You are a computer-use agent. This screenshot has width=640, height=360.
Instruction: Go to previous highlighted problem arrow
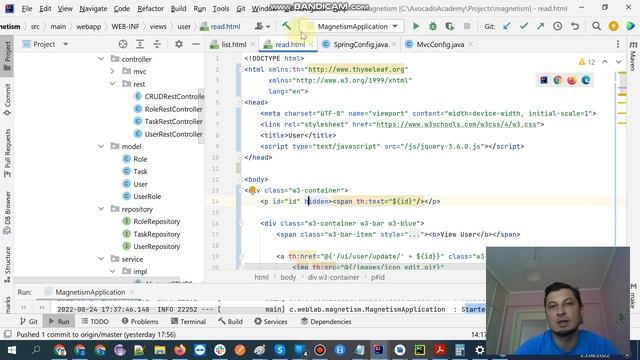pos(604,62)
